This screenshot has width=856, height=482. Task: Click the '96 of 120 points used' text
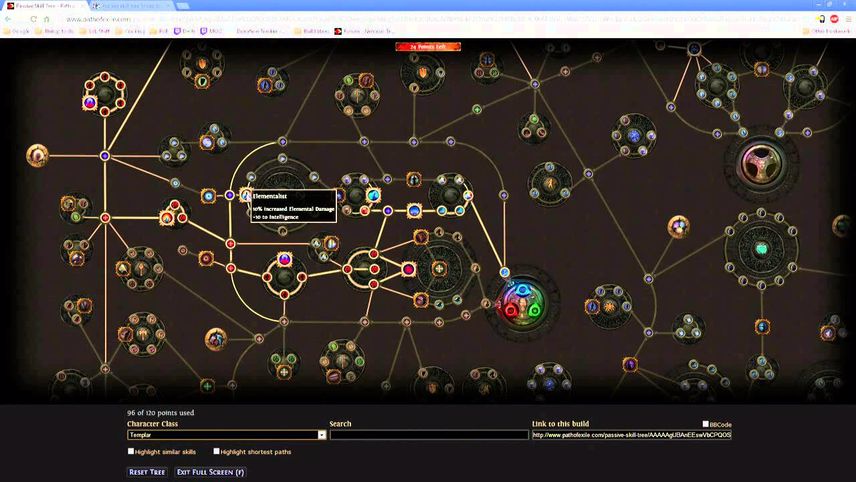(160, 413)
